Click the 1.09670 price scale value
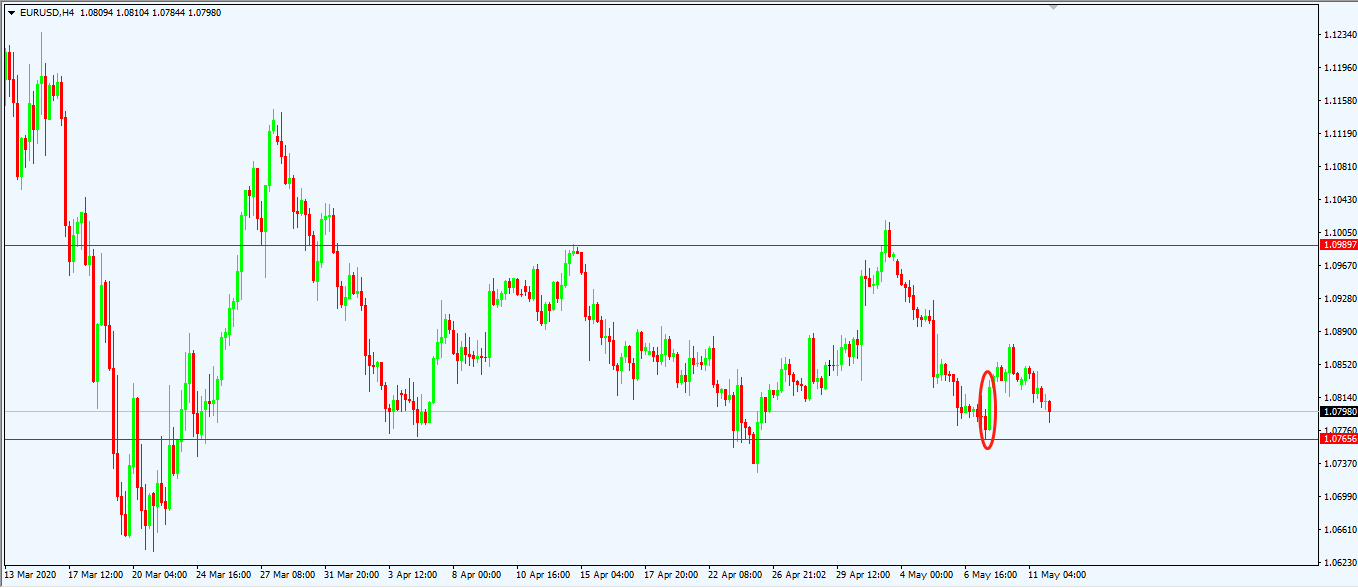 pyautogui.click(x=1339, y=266)
